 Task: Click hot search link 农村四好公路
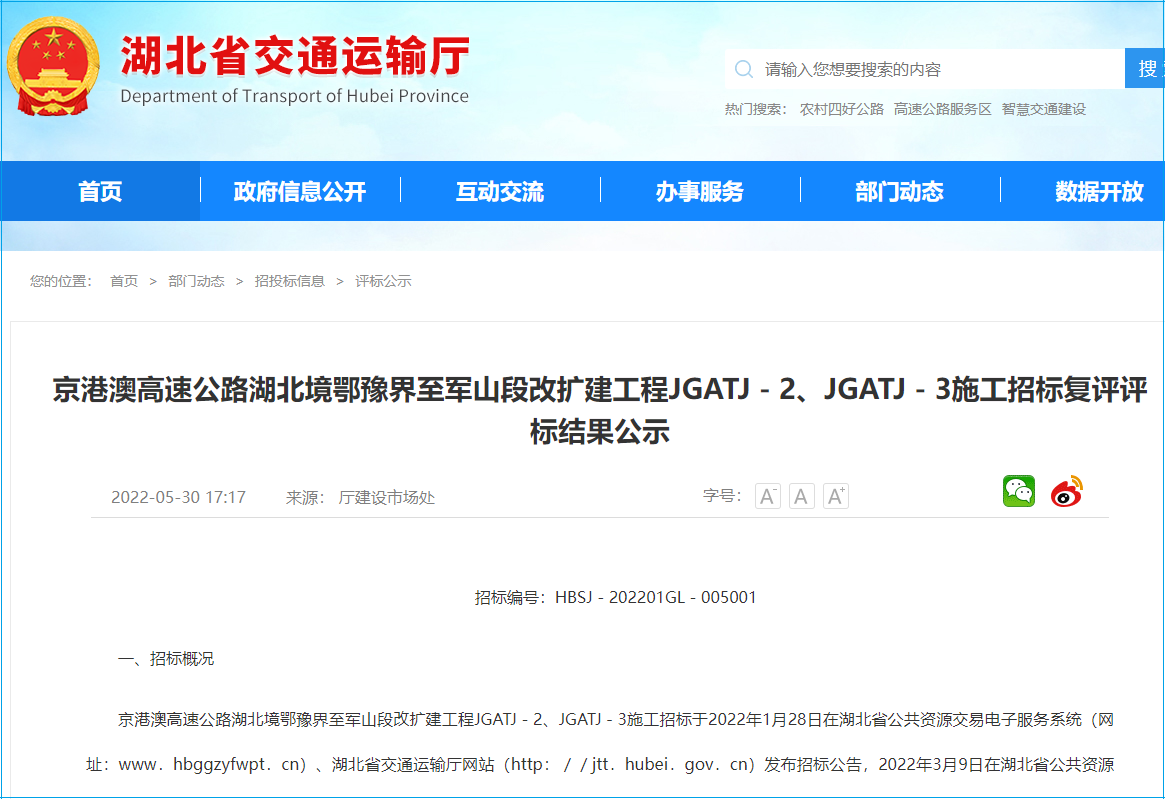841,109
